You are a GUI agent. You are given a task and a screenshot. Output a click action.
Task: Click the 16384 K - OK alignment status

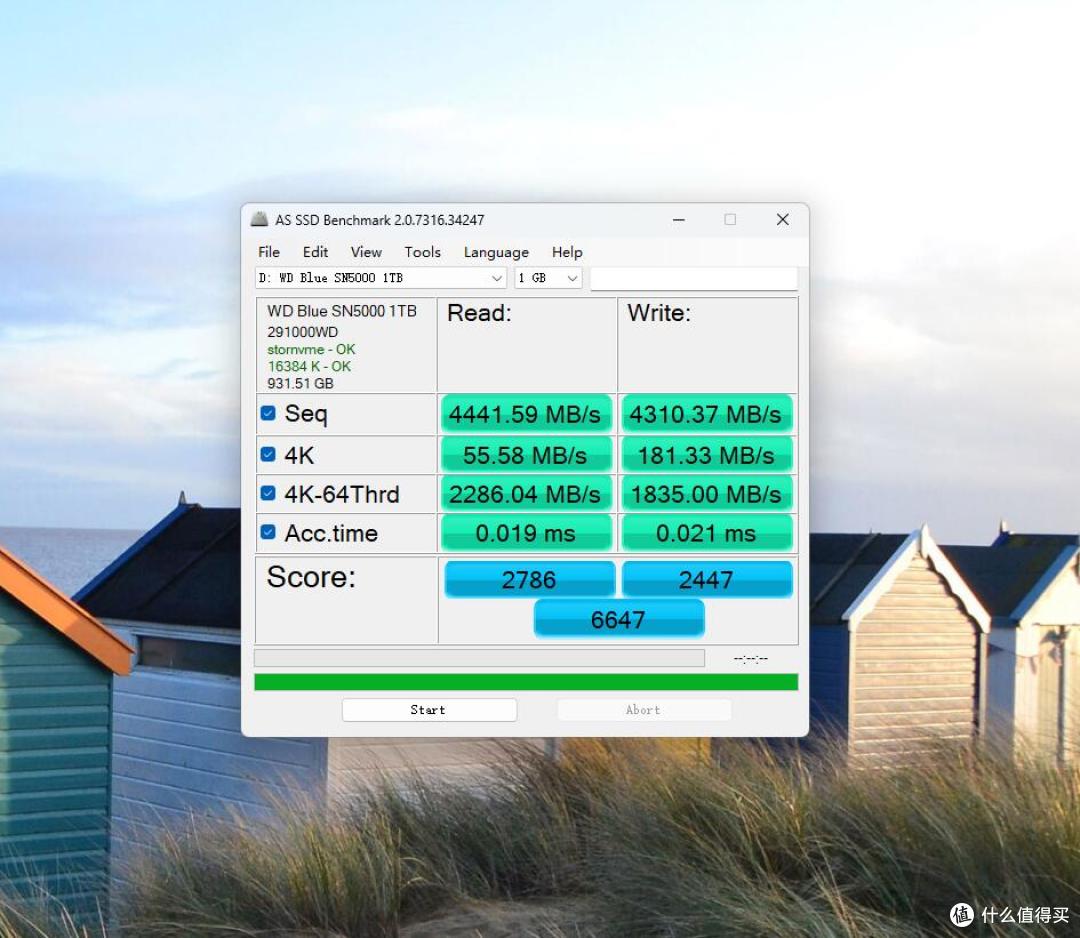tap(309, 366)
